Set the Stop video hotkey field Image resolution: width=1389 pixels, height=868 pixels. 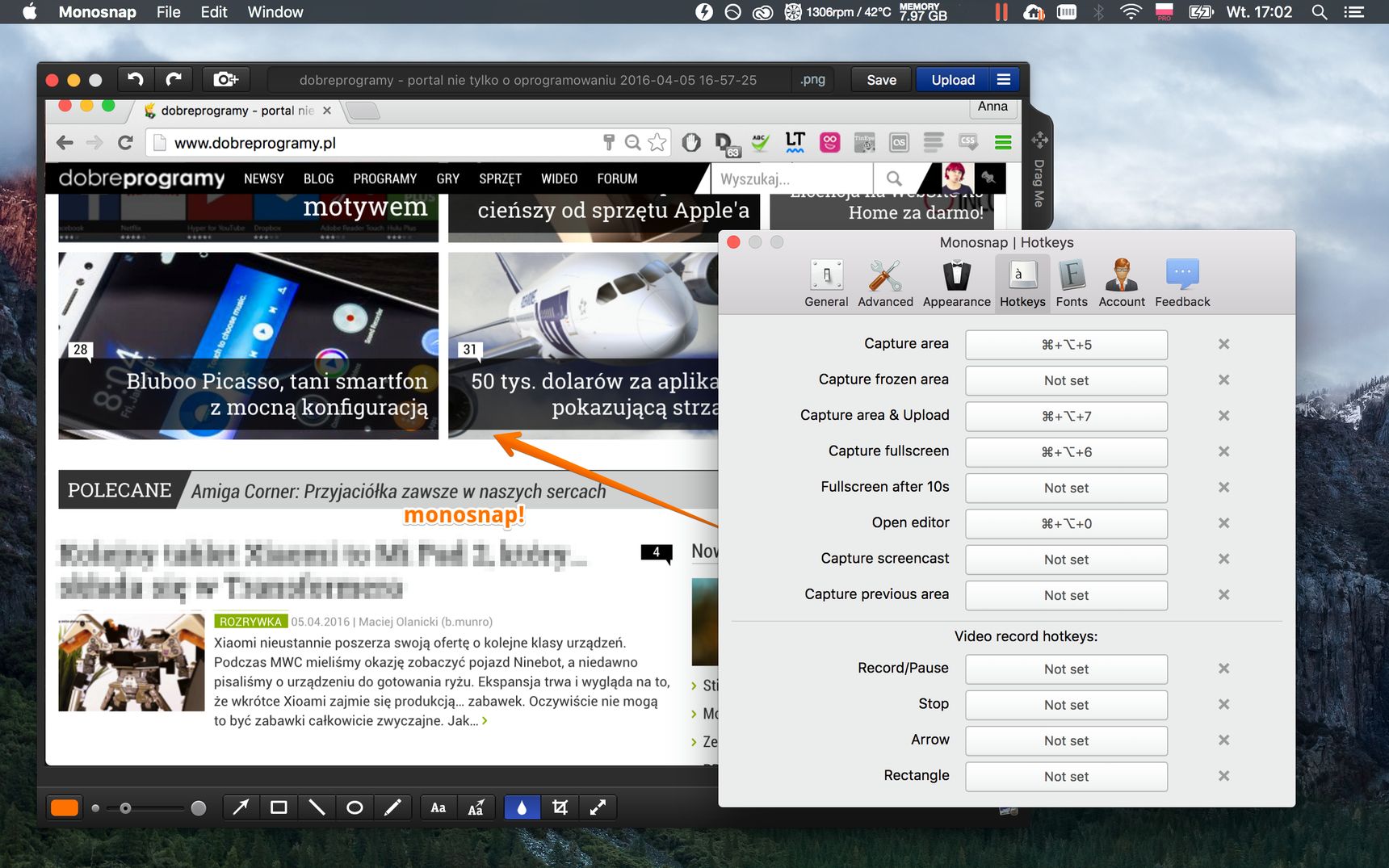[x=1066, y=705]
